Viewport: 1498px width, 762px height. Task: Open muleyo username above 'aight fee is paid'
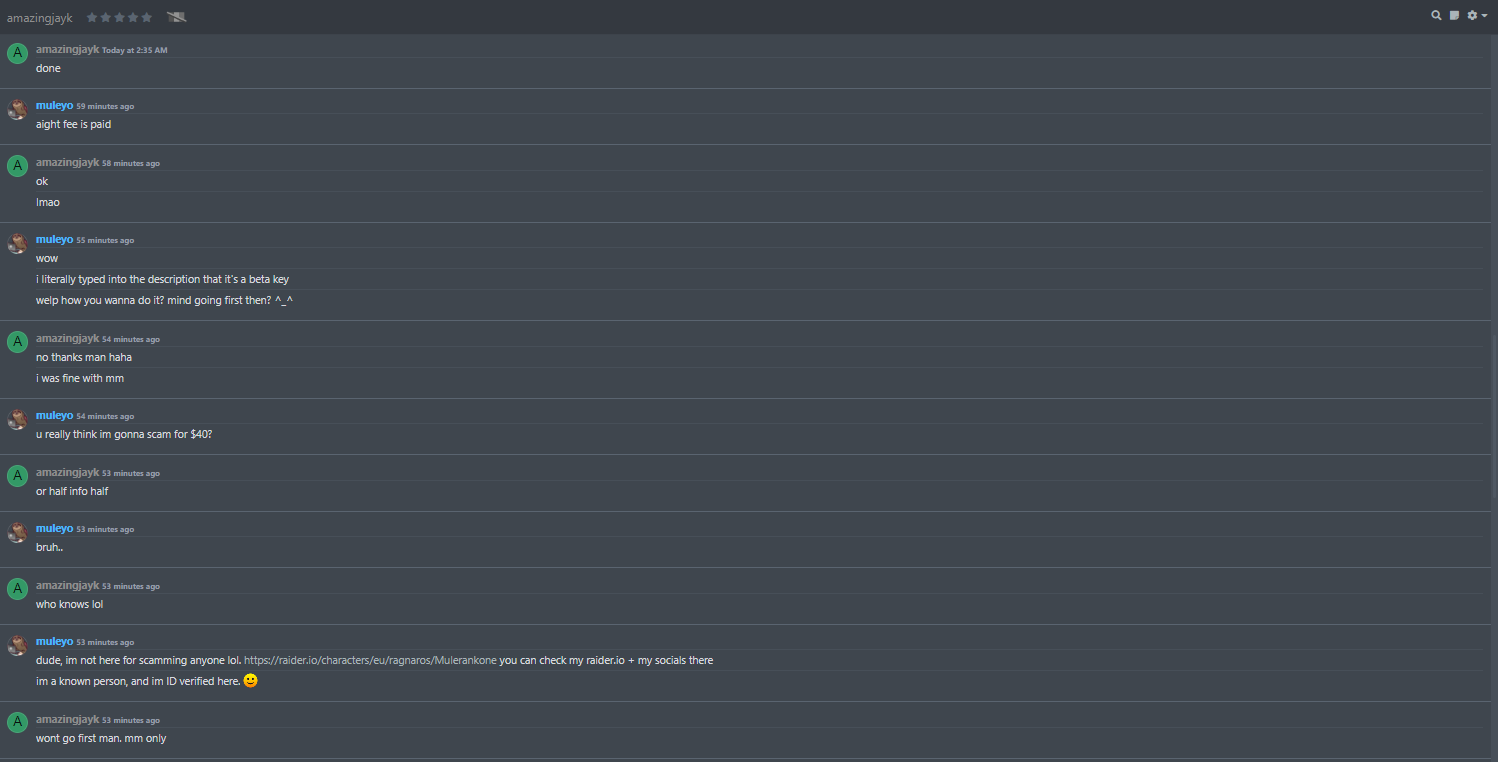(x=54, y=105)
